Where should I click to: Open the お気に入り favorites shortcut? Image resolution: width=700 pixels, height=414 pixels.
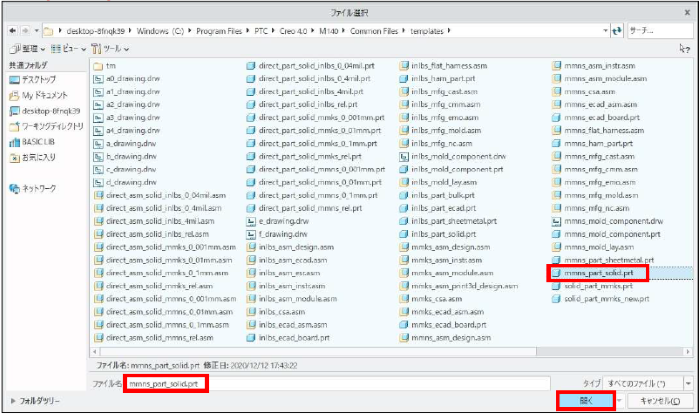37,157
